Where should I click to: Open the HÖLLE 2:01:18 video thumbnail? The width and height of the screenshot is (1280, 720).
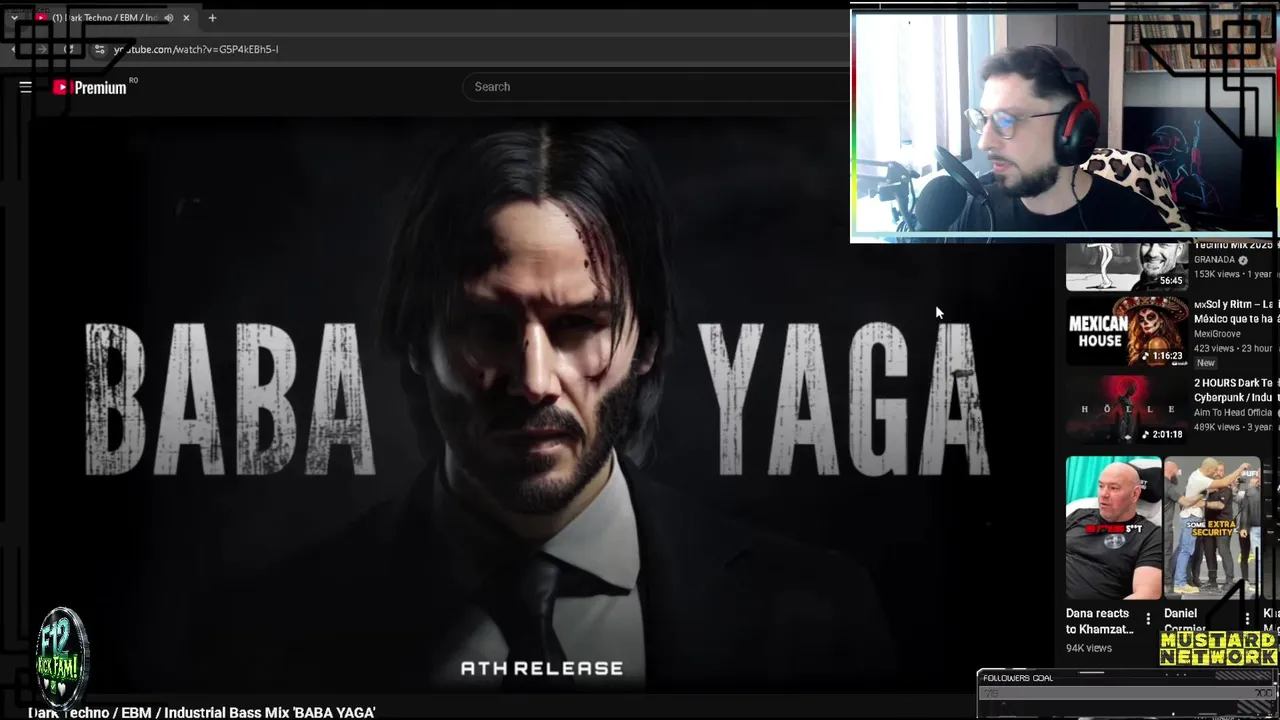[x=1127, y=409]
